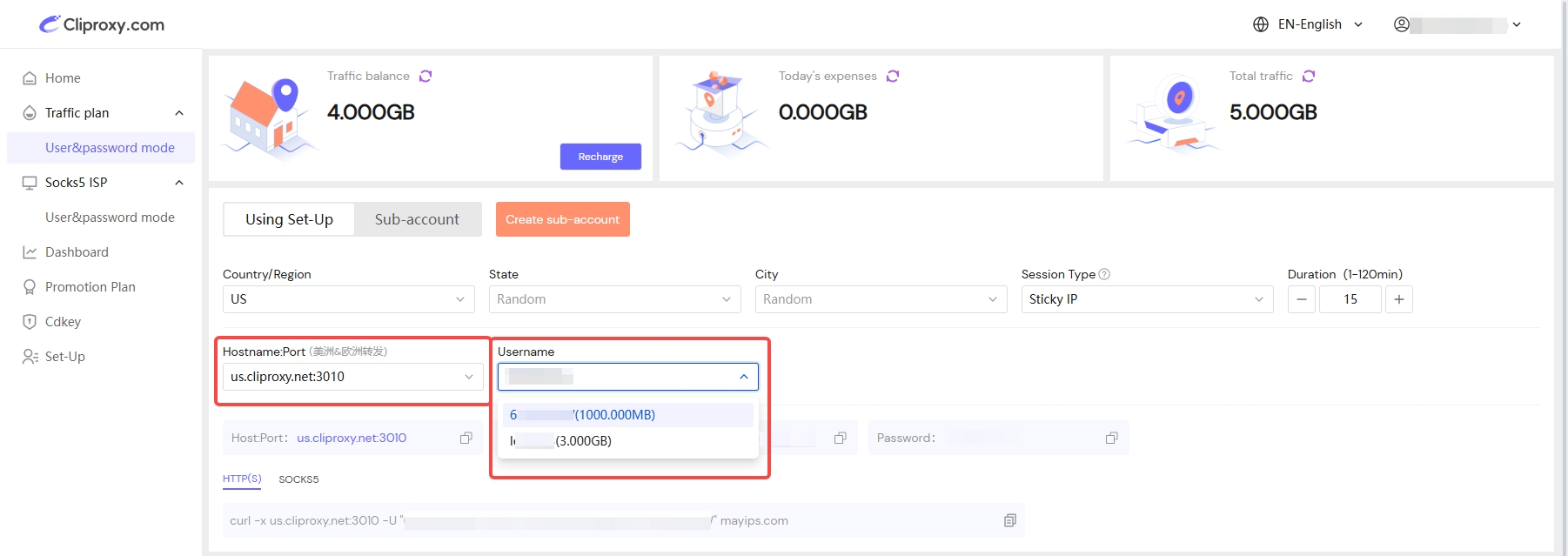Copy the Host:Port value
The height and width of the screenshot is (556, 1568).
point(466,439)
